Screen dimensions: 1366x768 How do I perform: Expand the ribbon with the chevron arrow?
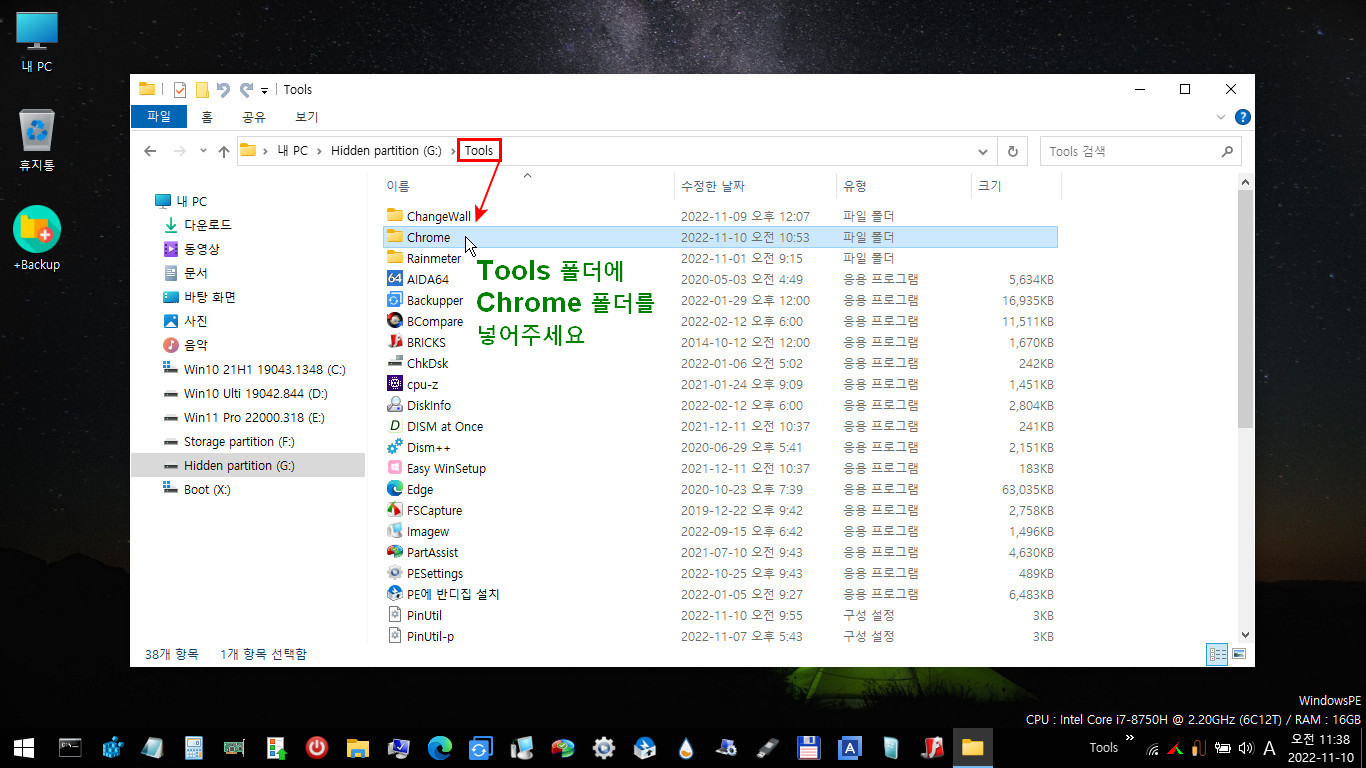point(1221,117)
